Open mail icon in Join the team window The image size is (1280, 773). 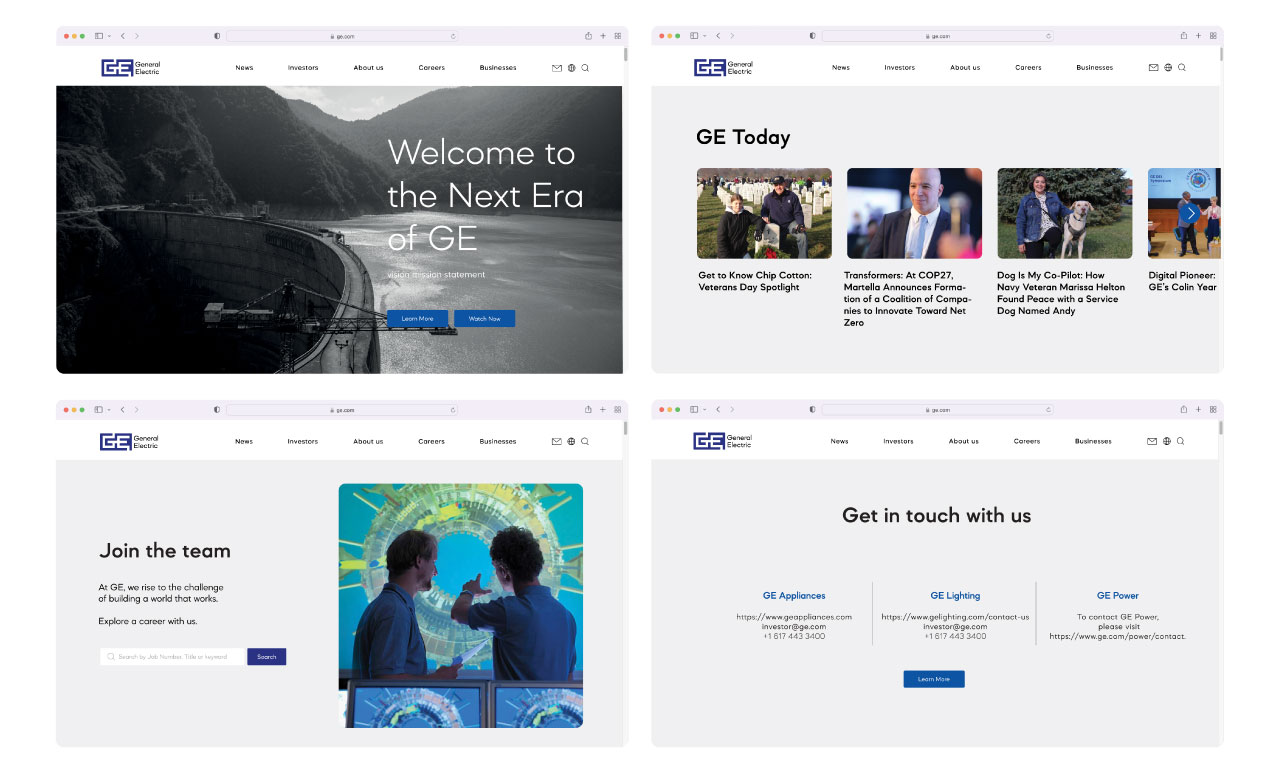pyautogui.click(x=556, y=441)
